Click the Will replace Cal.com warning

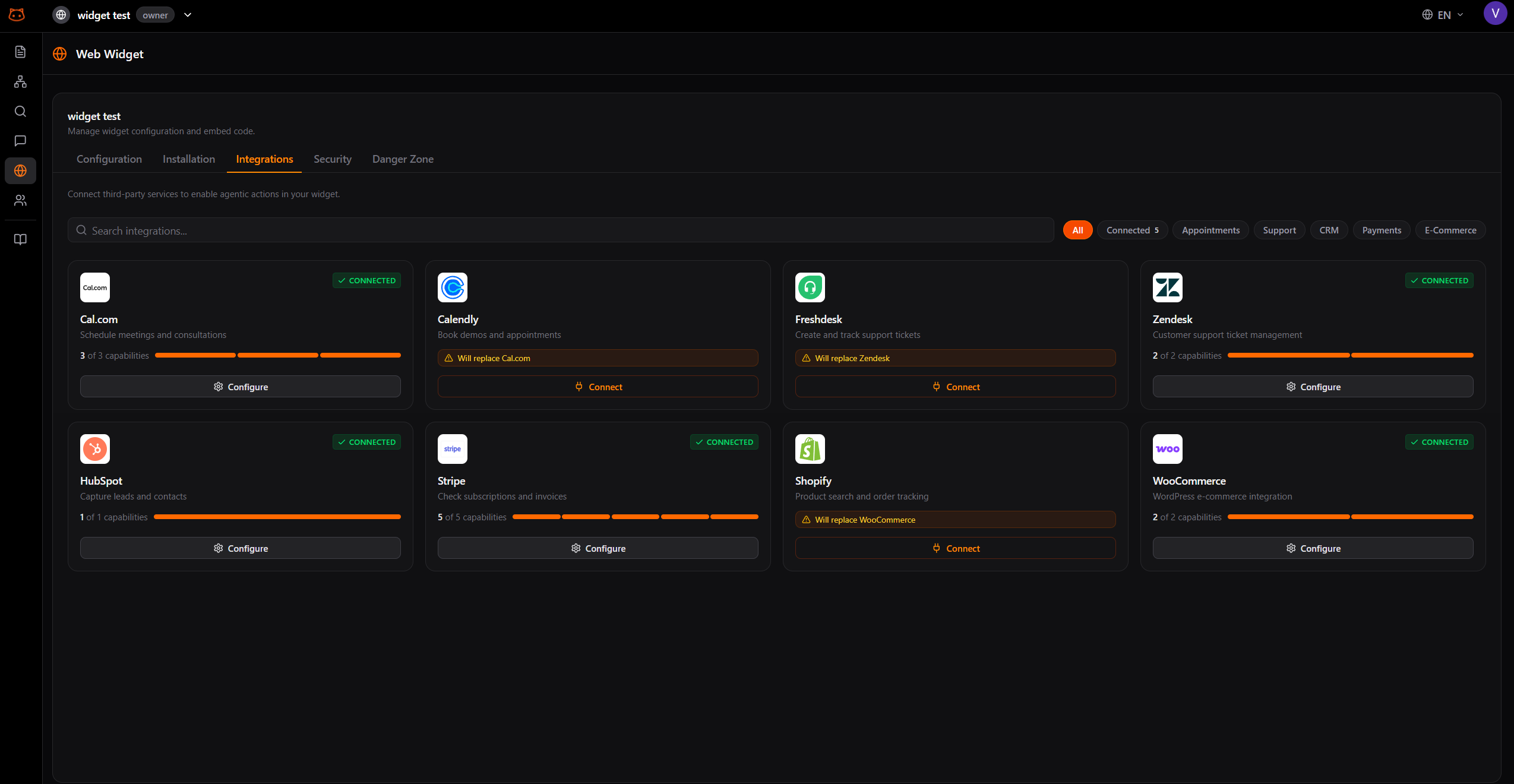[x=598, y=358]
